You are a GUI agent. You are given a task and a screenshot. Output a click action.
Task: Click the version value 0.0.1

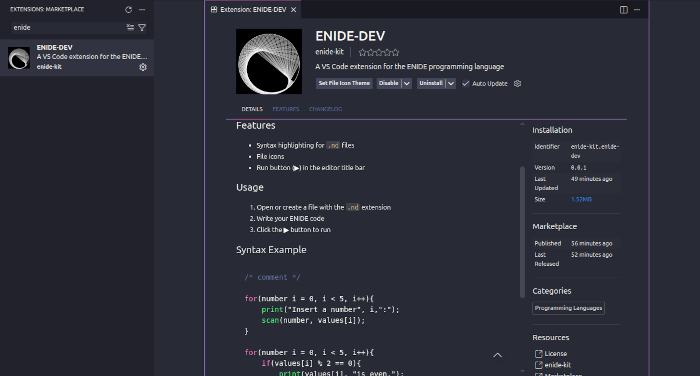tap(579, 168)
